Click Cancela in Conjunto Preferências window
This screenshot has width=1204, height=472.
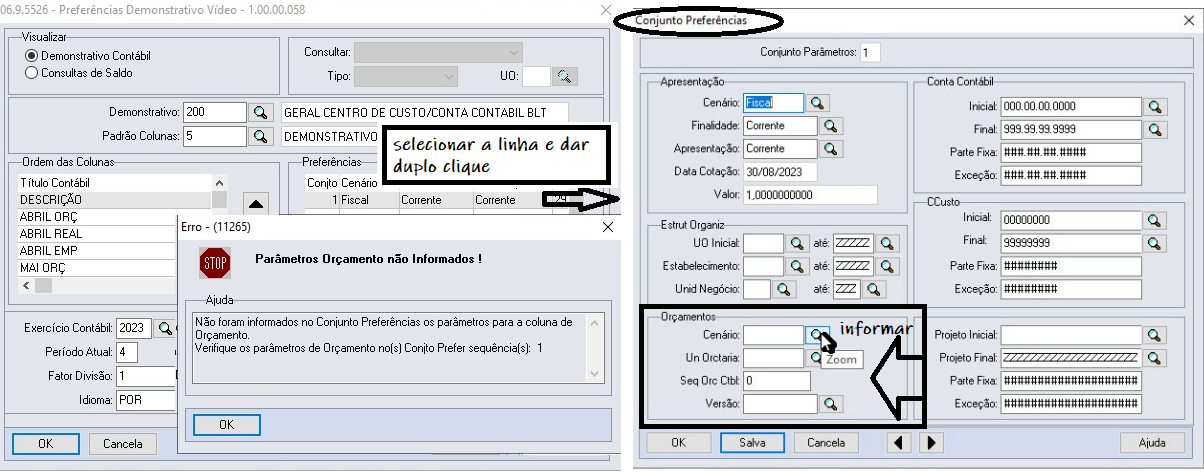826,442
